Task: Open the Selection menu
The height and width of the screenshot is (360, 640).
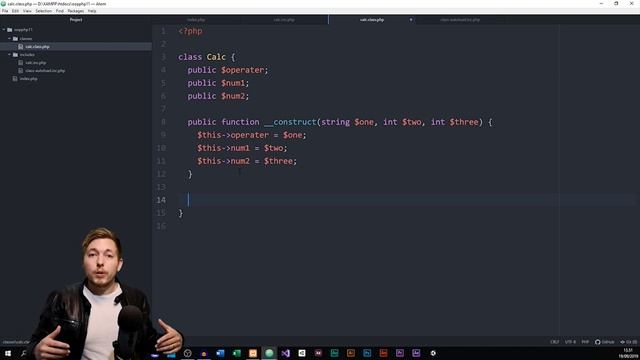Action: click(x=43, y=11)
